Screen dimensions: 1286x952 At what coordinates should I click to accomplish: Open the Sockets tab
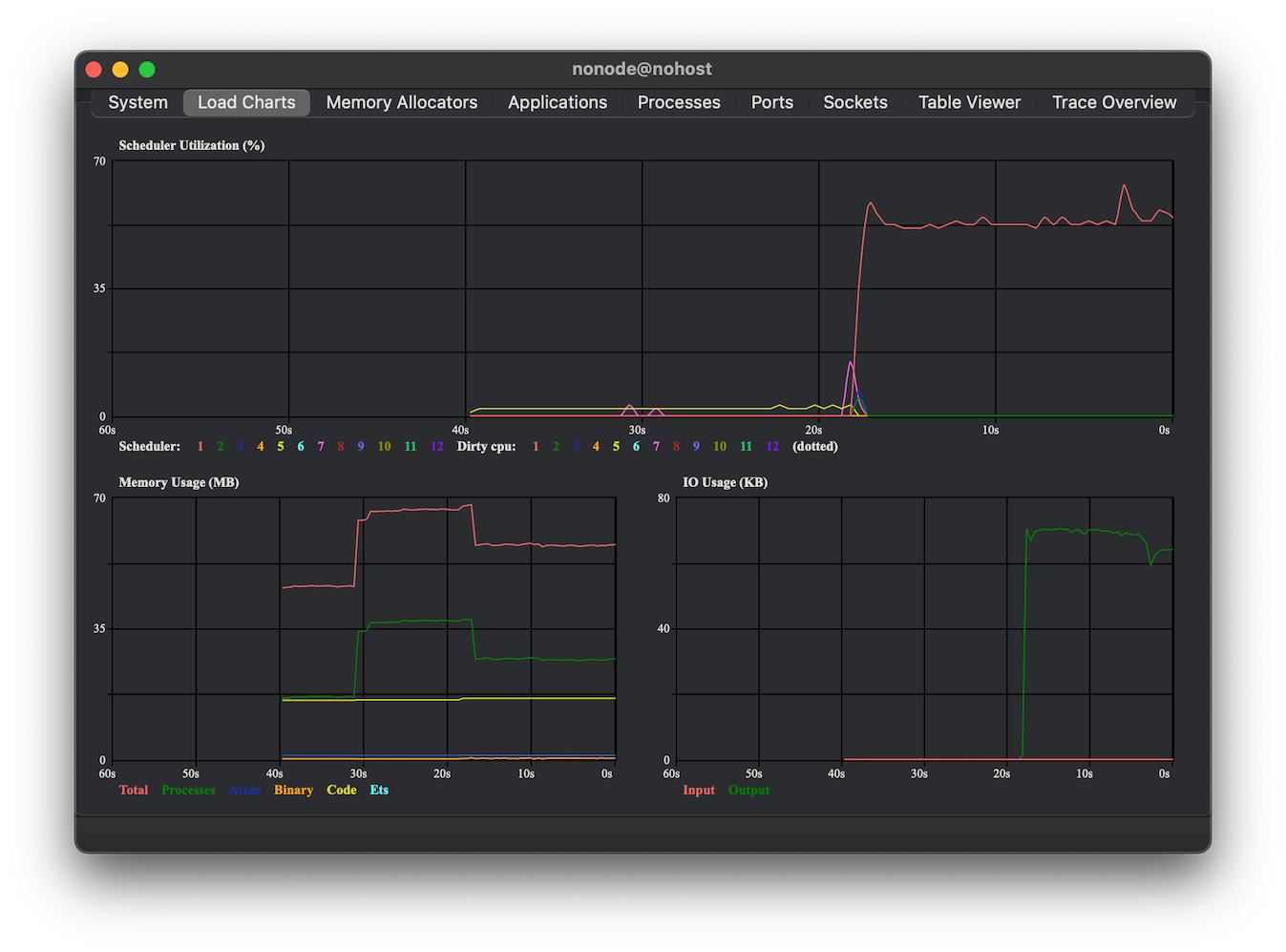pos(855,102)
